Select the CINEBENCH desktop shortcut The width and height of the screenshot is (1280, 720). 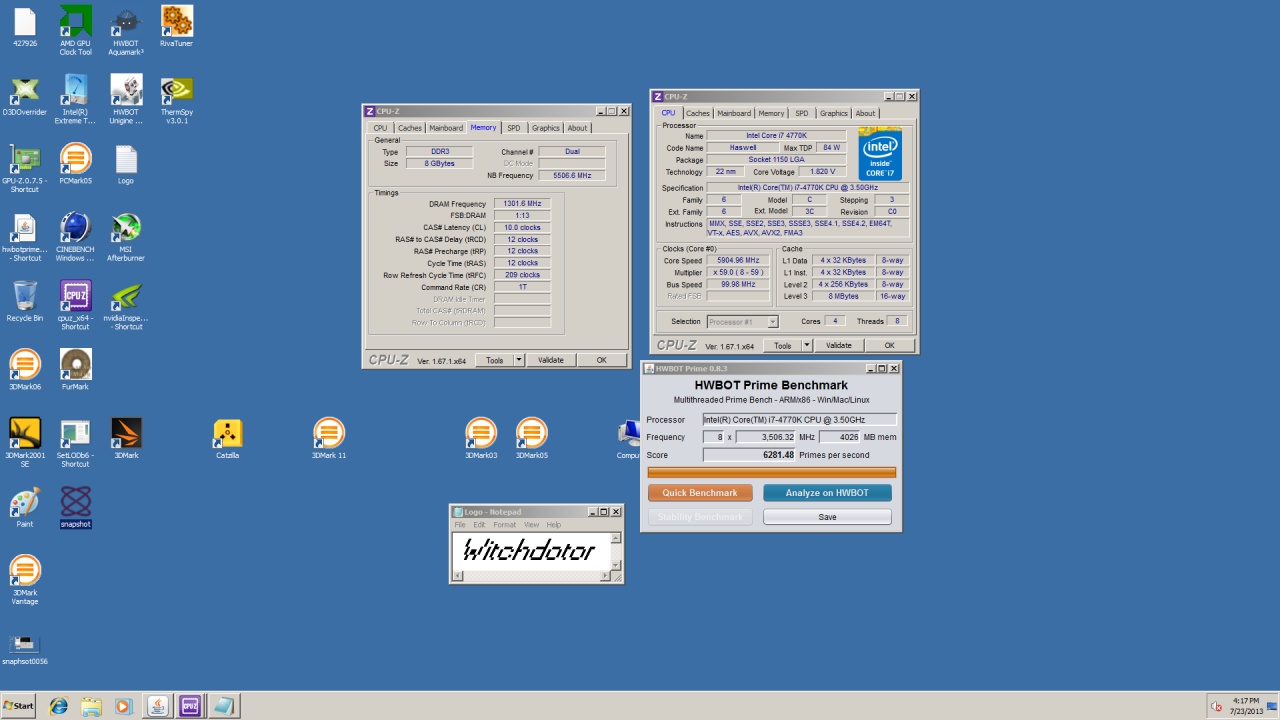(x=75, y=230)
